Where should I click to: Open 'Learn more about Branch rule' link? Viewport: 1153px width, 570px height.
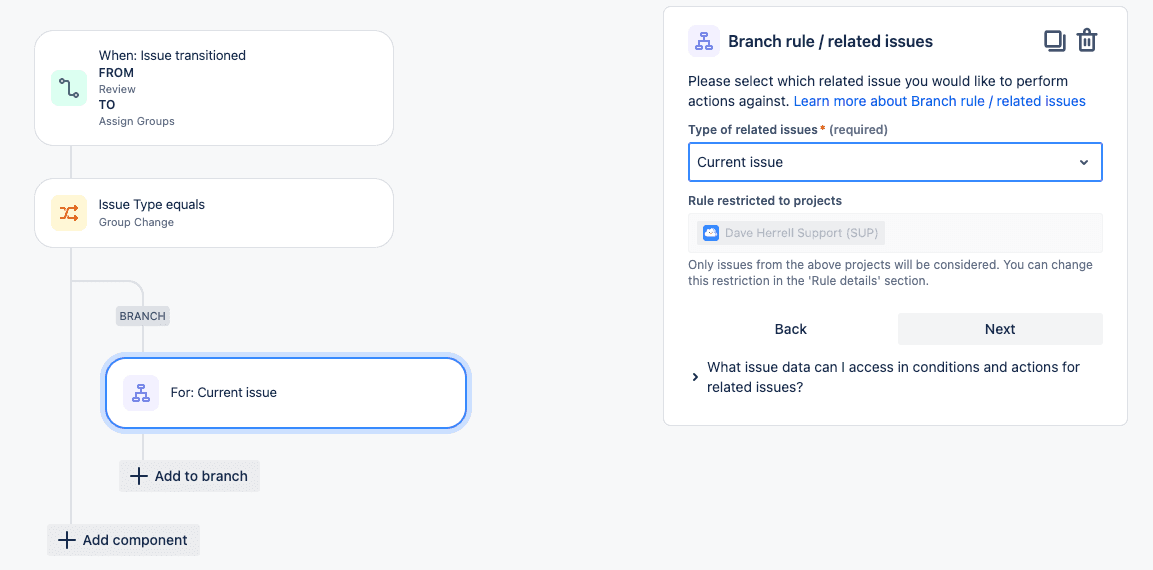point(940,101)
